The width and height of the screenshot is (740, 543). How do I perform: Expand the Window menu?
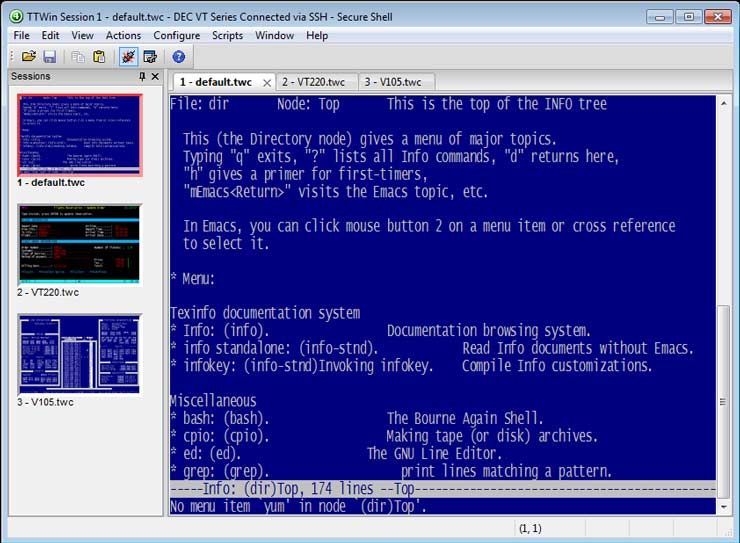tap(274, 35)
